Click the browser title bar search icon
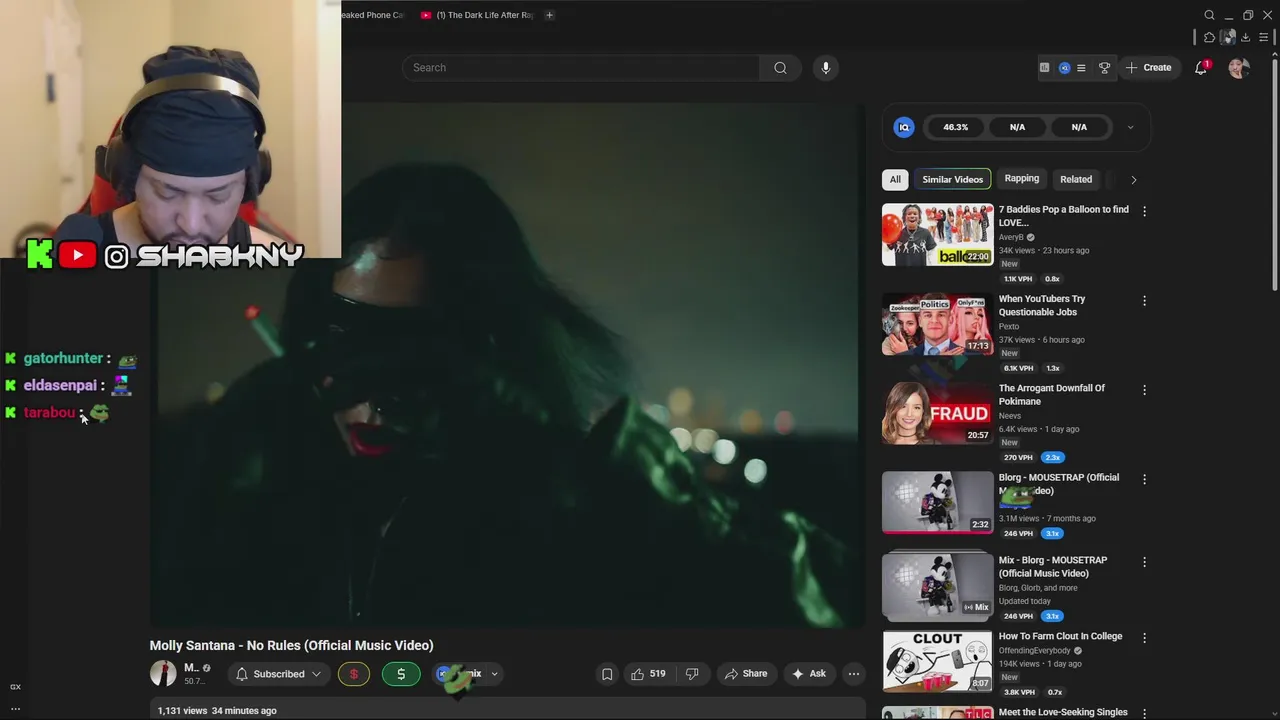1280x720 pixels. coord(1209,15)
